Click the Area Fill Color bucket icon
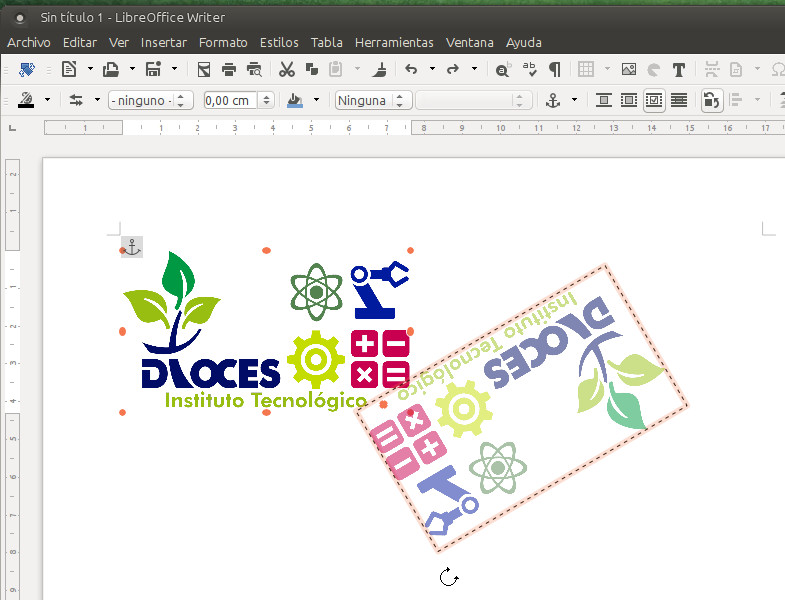Screen dimensions: 785x600 click(295, 100)
